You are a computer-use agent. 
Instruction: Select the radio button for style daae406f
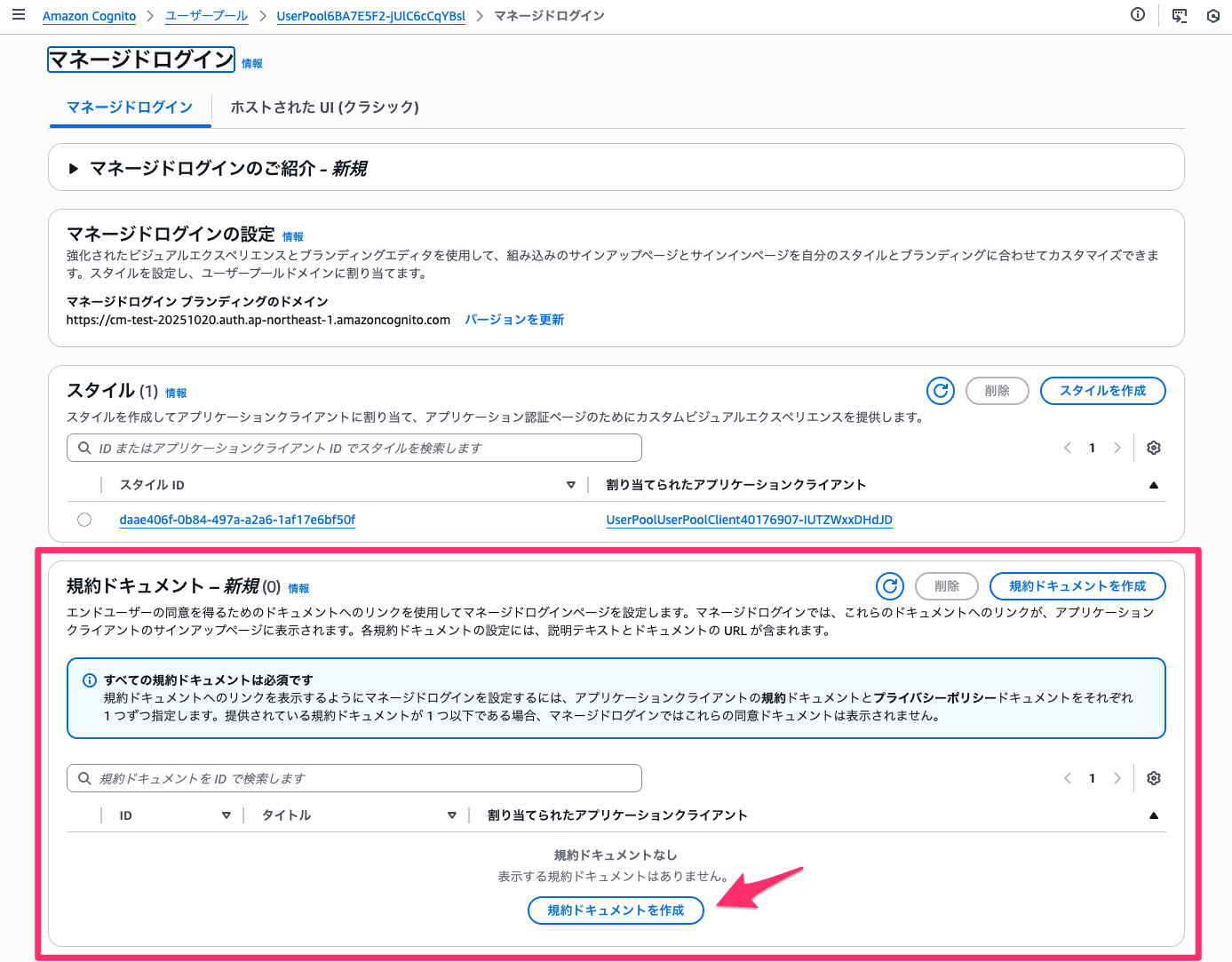[84, 520]
